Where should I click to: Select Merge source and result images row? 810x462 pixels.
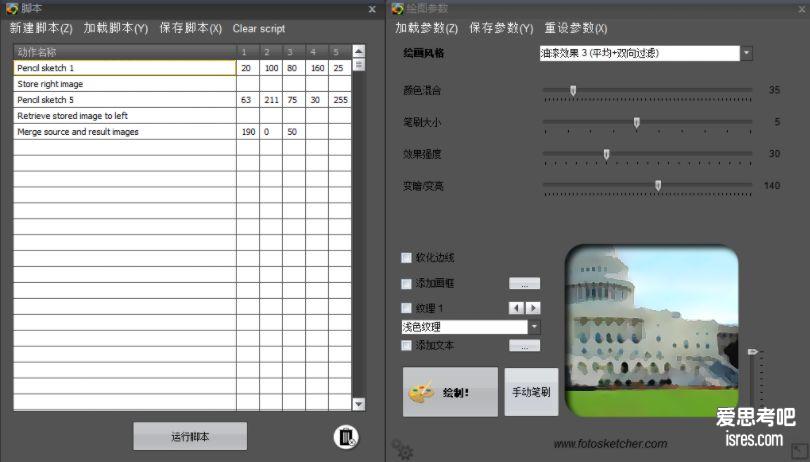coord(182,132)
